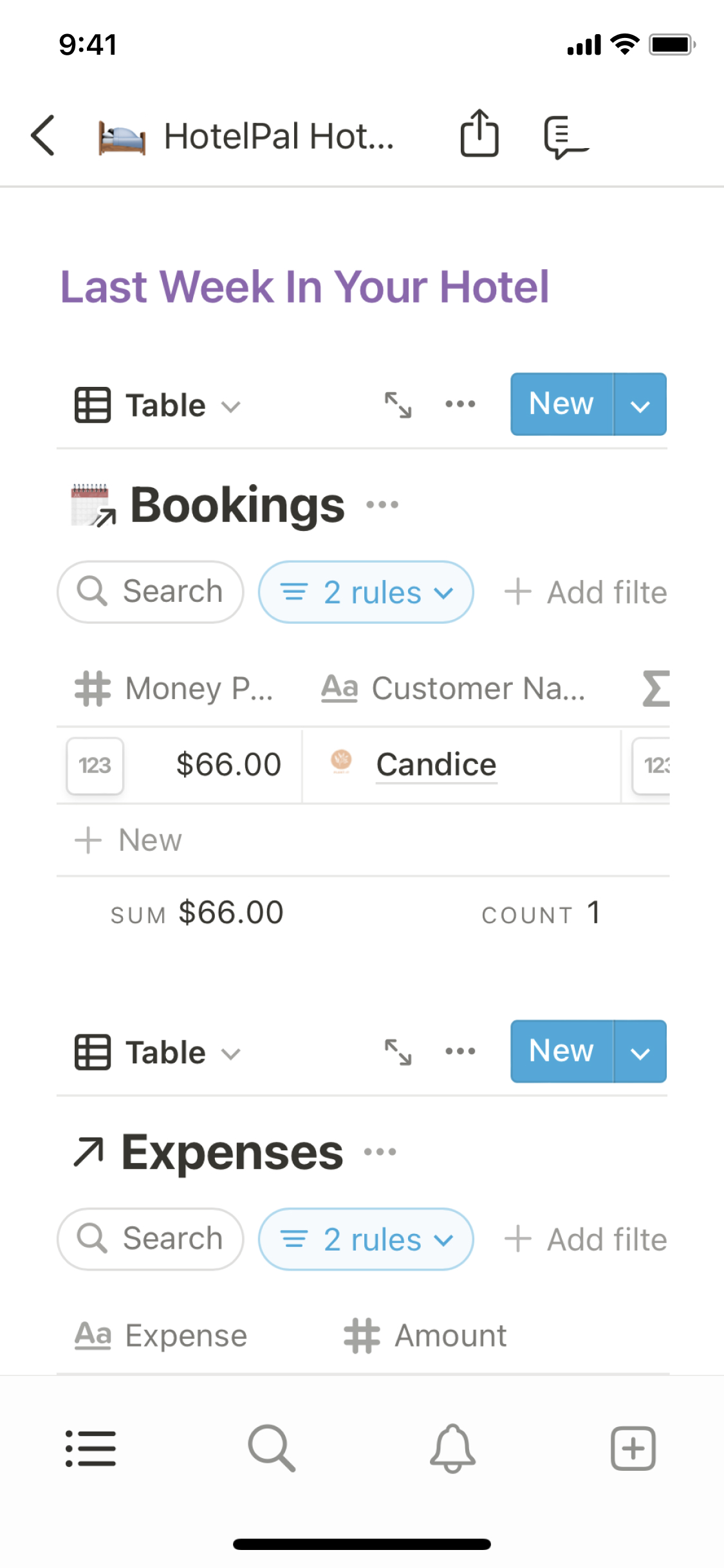
Task: Open the Candice customer record
Action: pyautogui.click(x=436, y=765)
